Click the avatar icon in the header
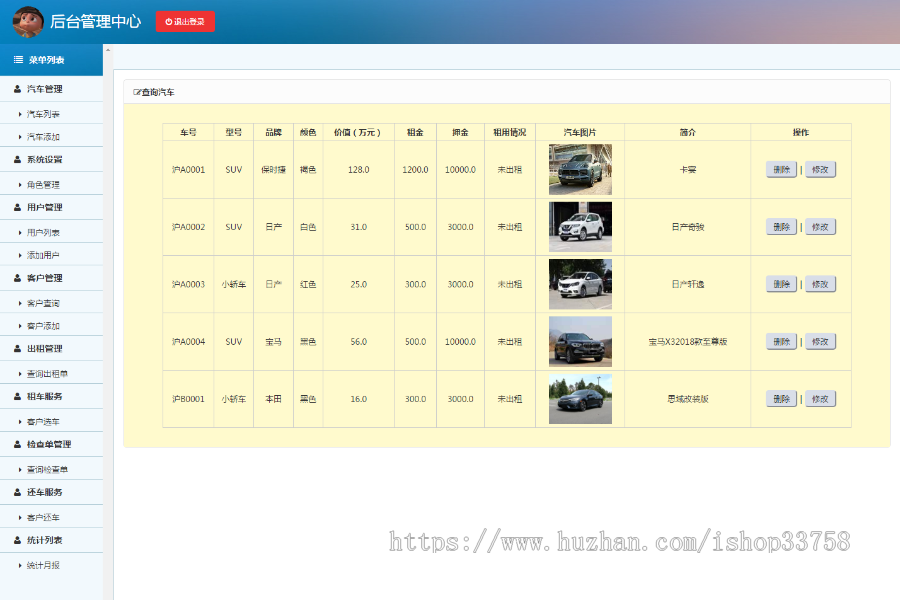Image resolution: width=900 pixels, height=600 pixels. (26, 22)
